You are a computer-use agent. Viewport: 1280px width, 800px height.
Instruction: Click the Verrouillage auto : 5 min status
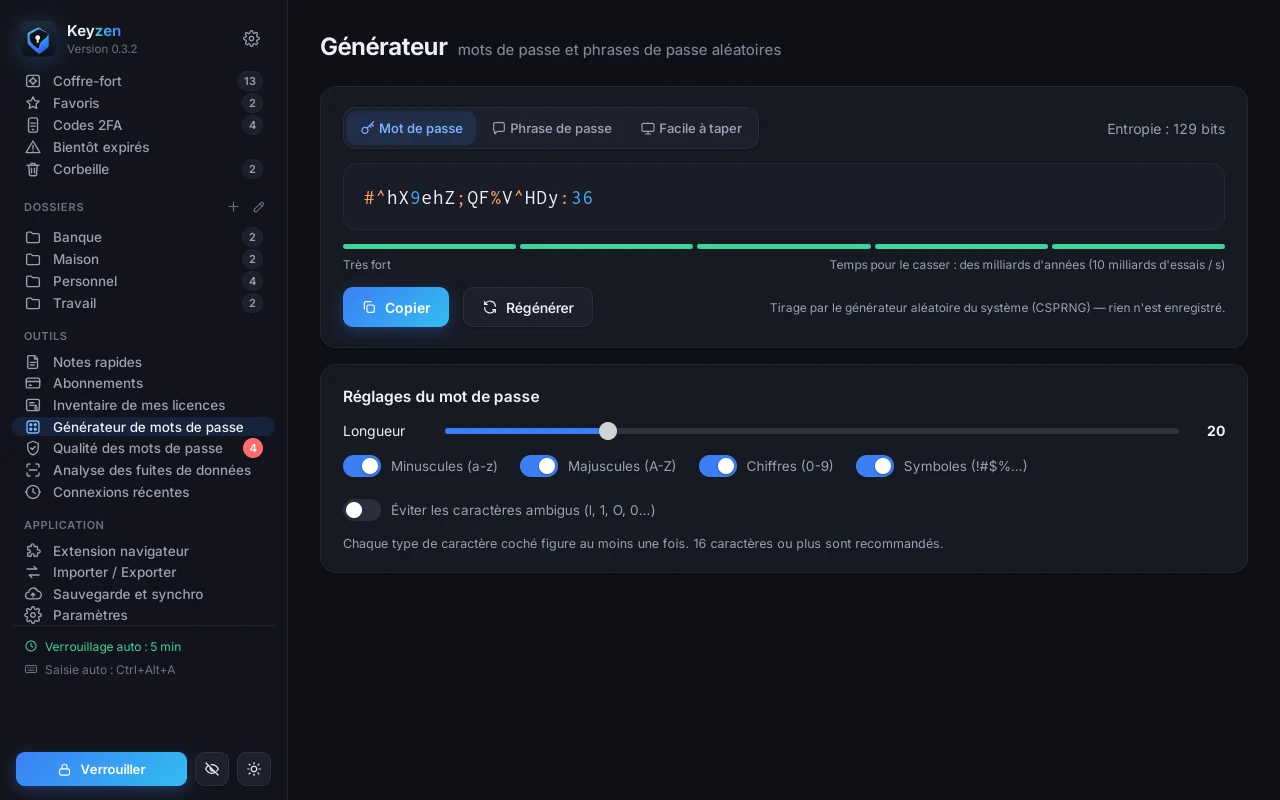pos(103,647)
